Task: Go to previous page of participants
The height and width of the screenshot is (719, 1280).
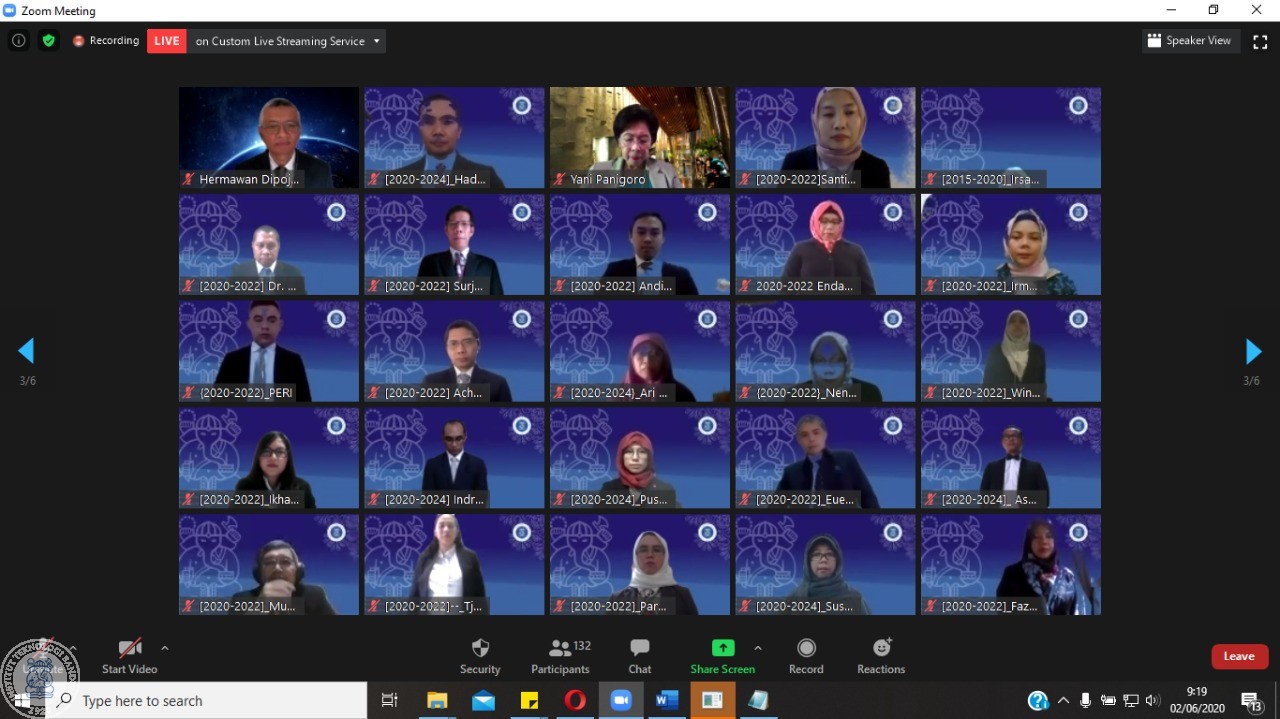Action: 26,351
